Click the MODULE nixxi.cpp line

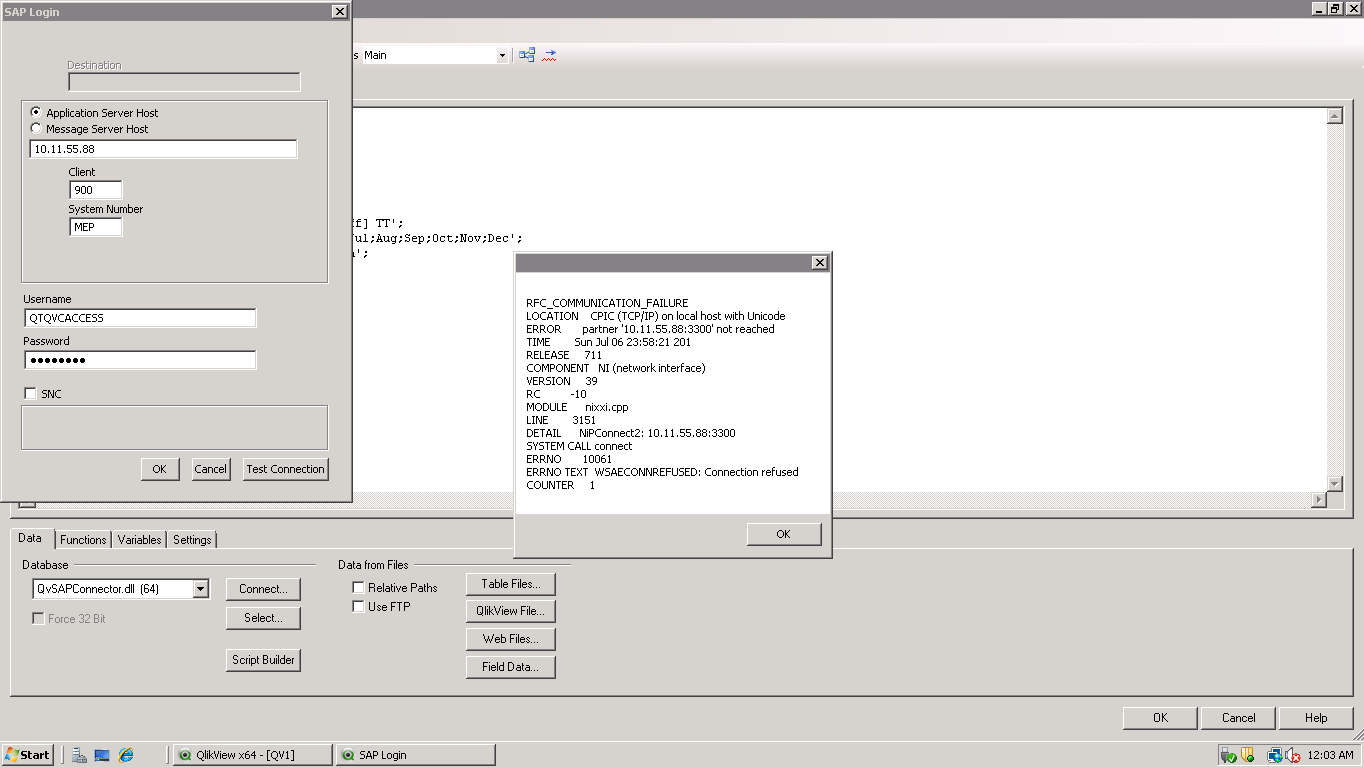(577, 407)
